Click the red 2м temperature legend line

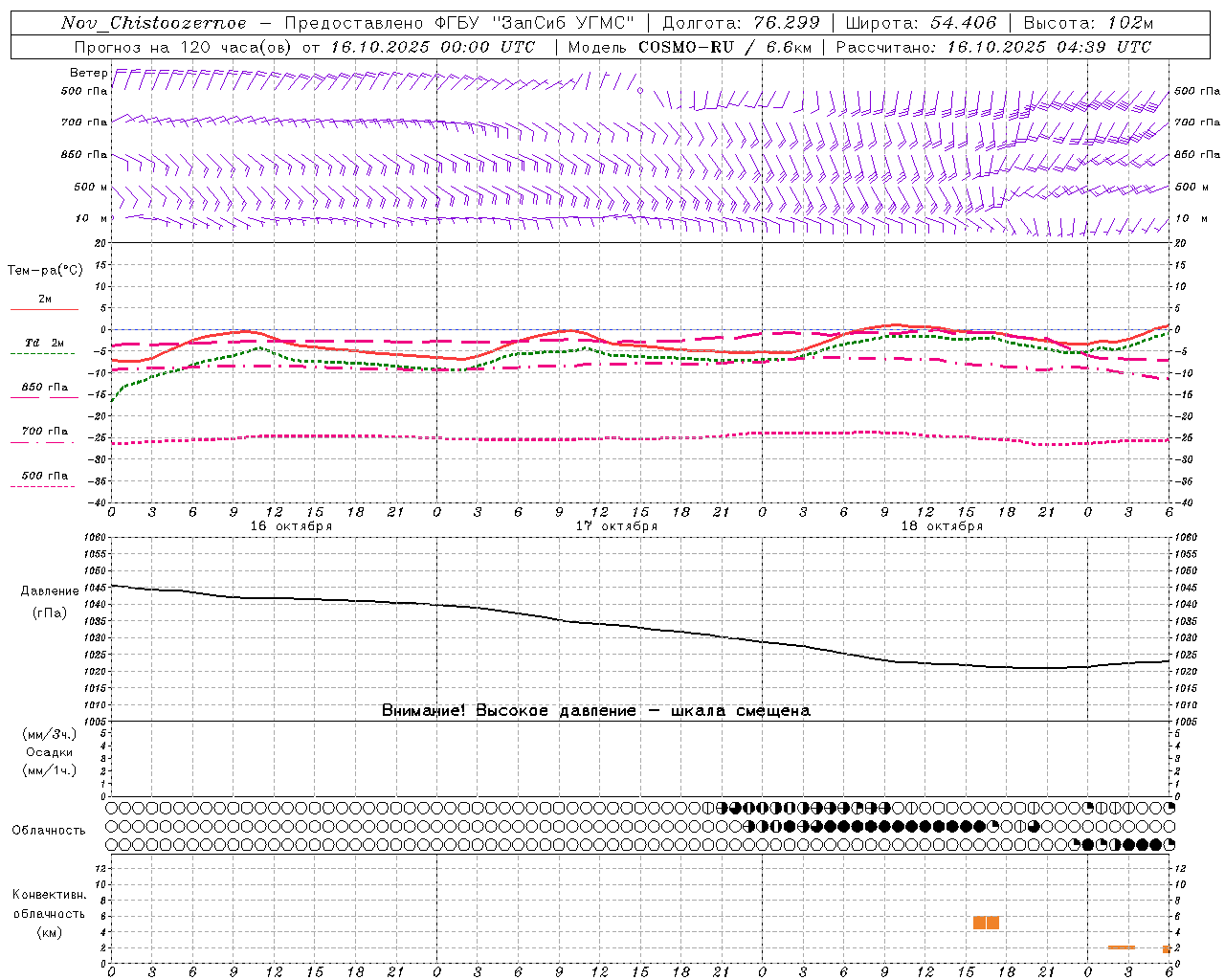44,309
